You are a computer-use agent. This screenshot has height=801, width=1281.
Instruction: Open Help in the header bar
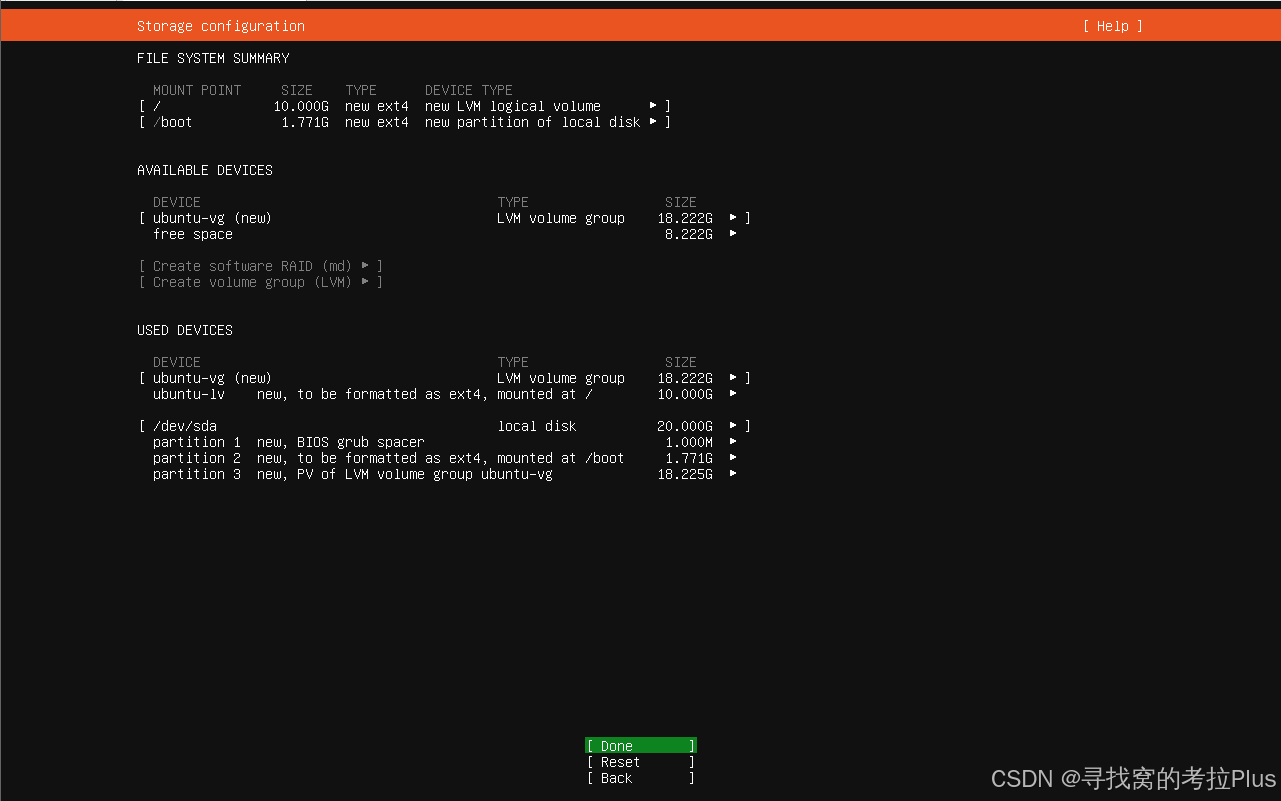(x=1112, y=26)
